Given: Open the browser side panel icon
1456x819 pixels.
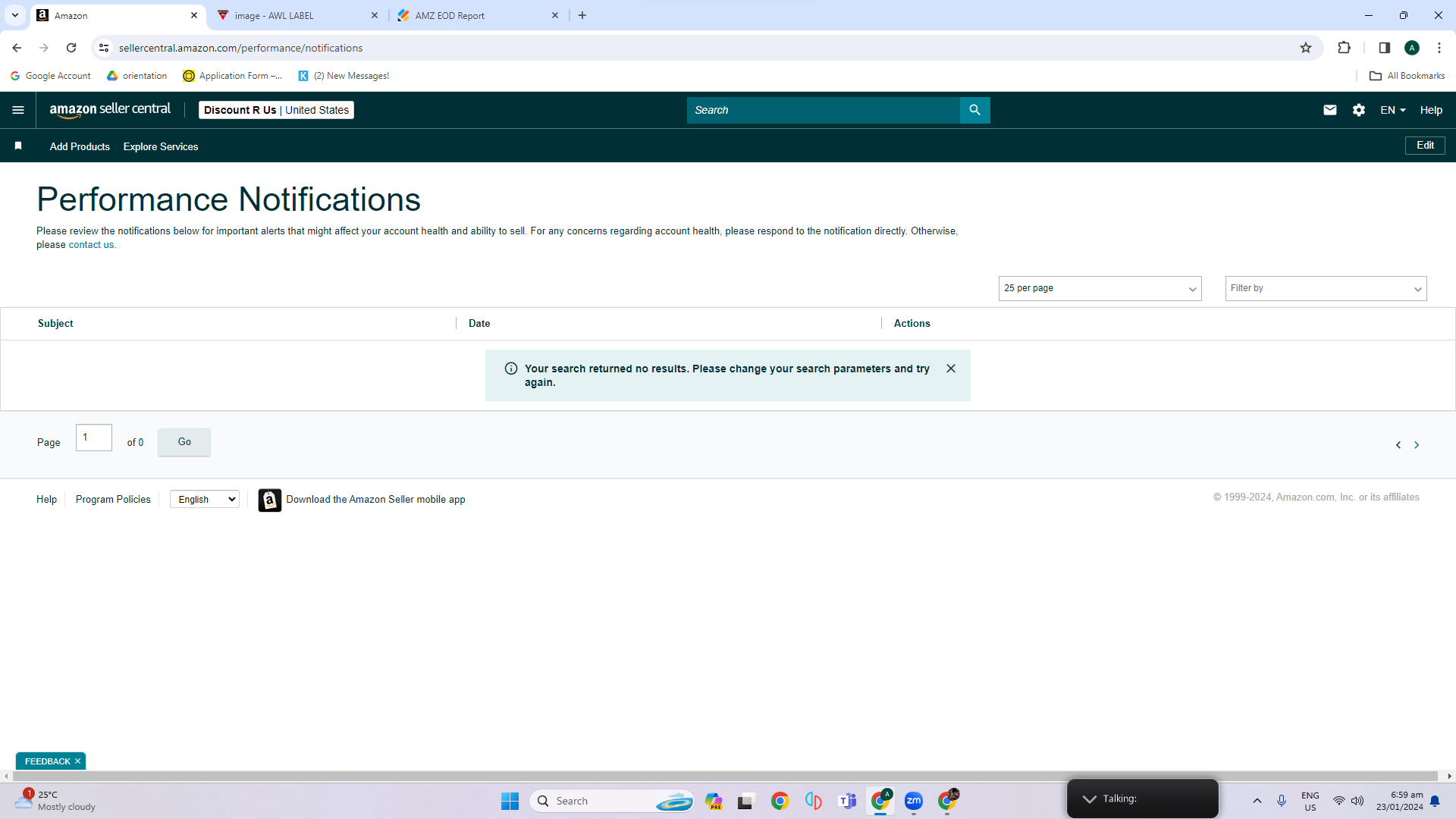Looking at the screenshot, I should coord(1385,48).
